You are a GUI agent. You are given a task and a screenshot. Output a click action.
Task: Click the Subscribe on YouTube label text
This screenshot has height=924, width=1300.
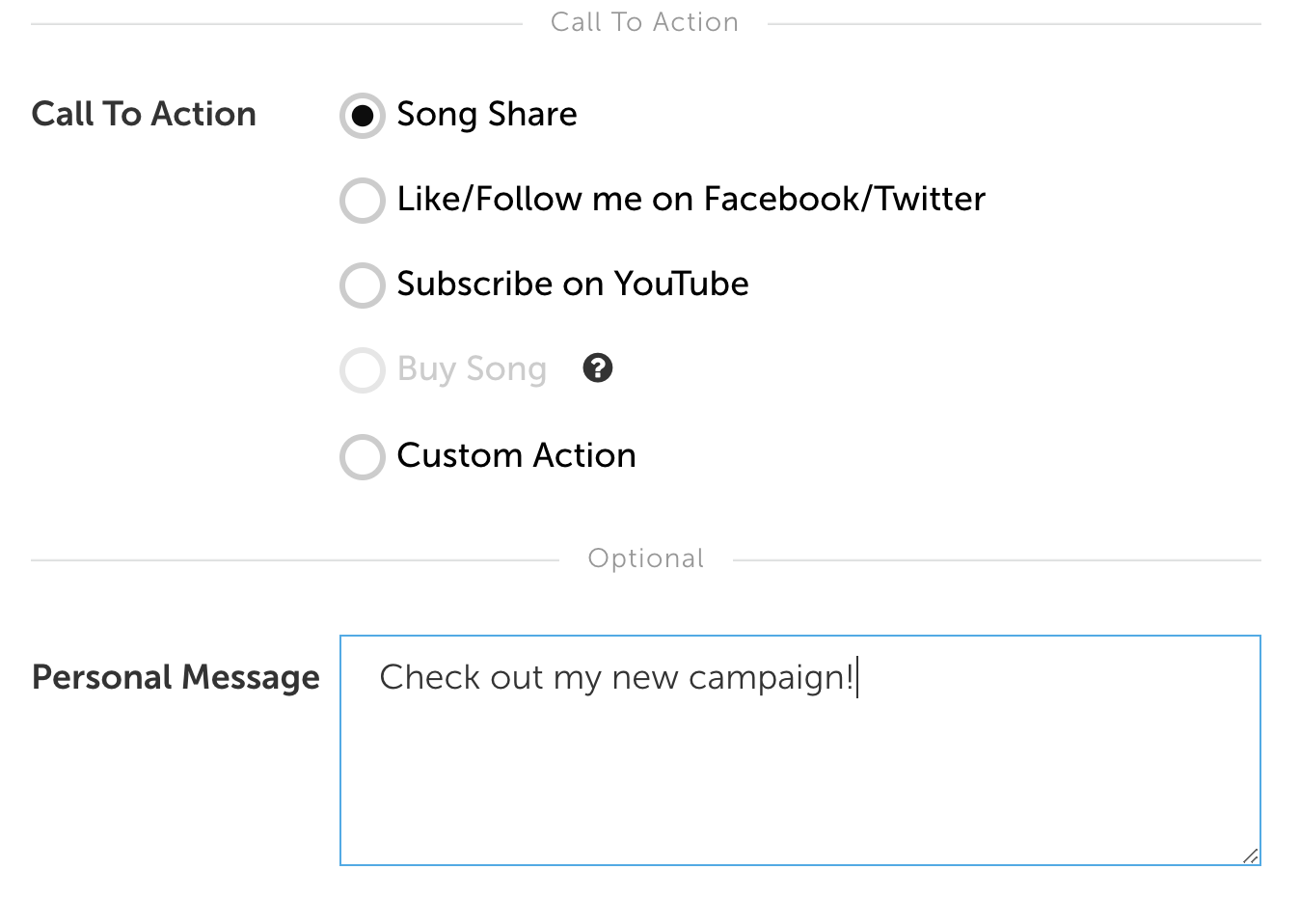[573, 284]
